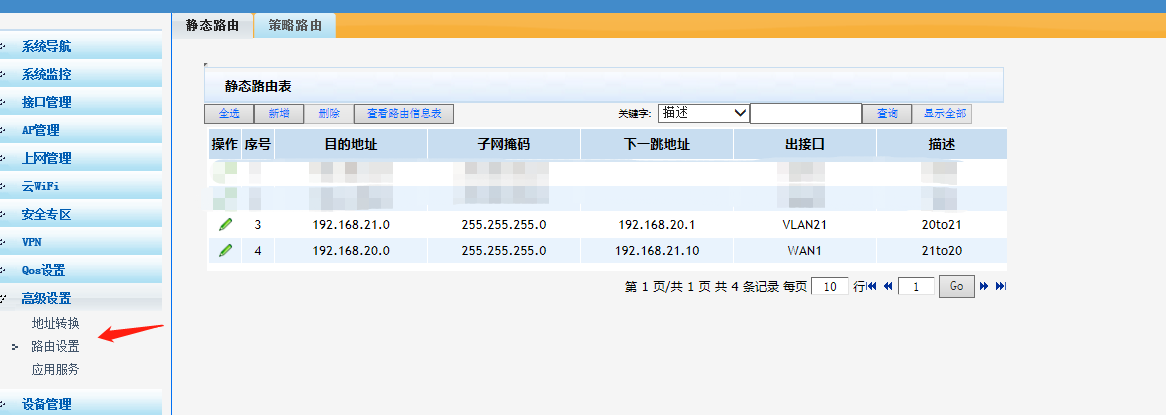Focus rows-per-page field showing 10

830,286
